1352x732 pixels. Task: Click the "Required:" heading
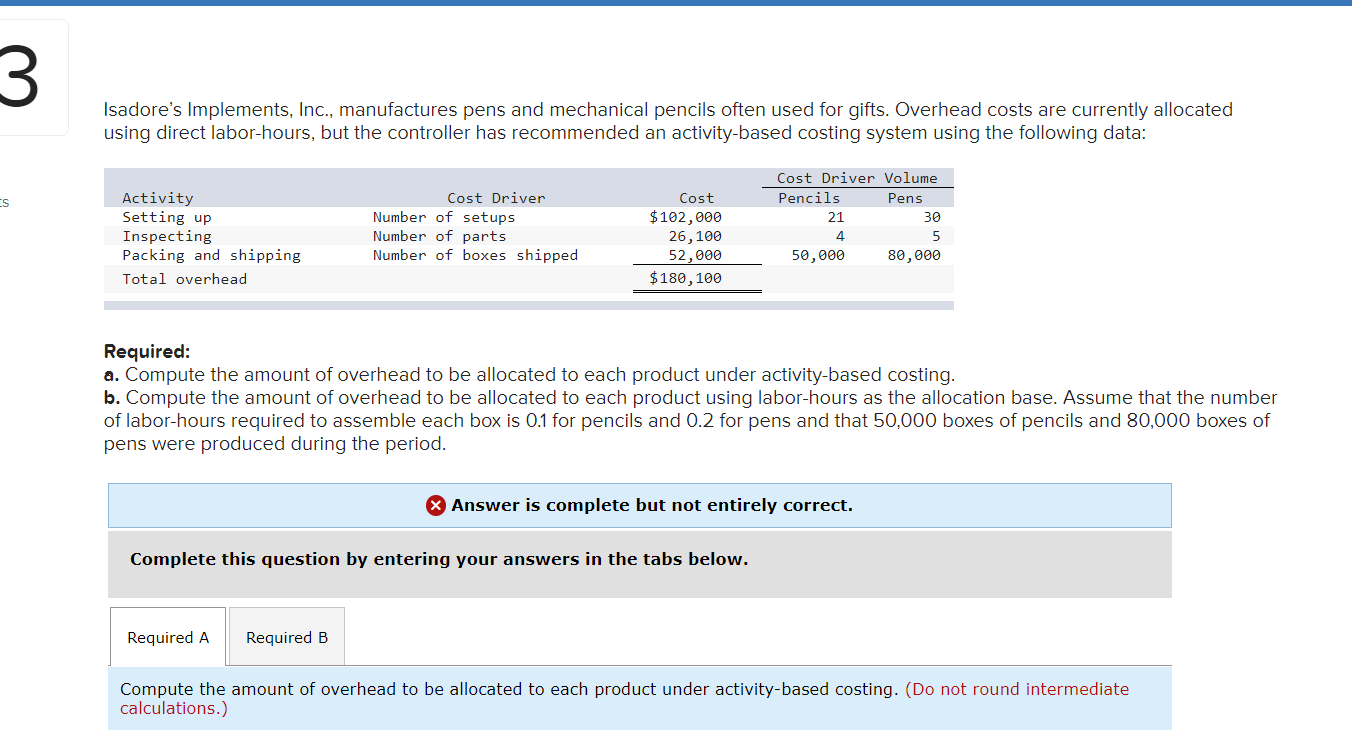tap(147, 351)
